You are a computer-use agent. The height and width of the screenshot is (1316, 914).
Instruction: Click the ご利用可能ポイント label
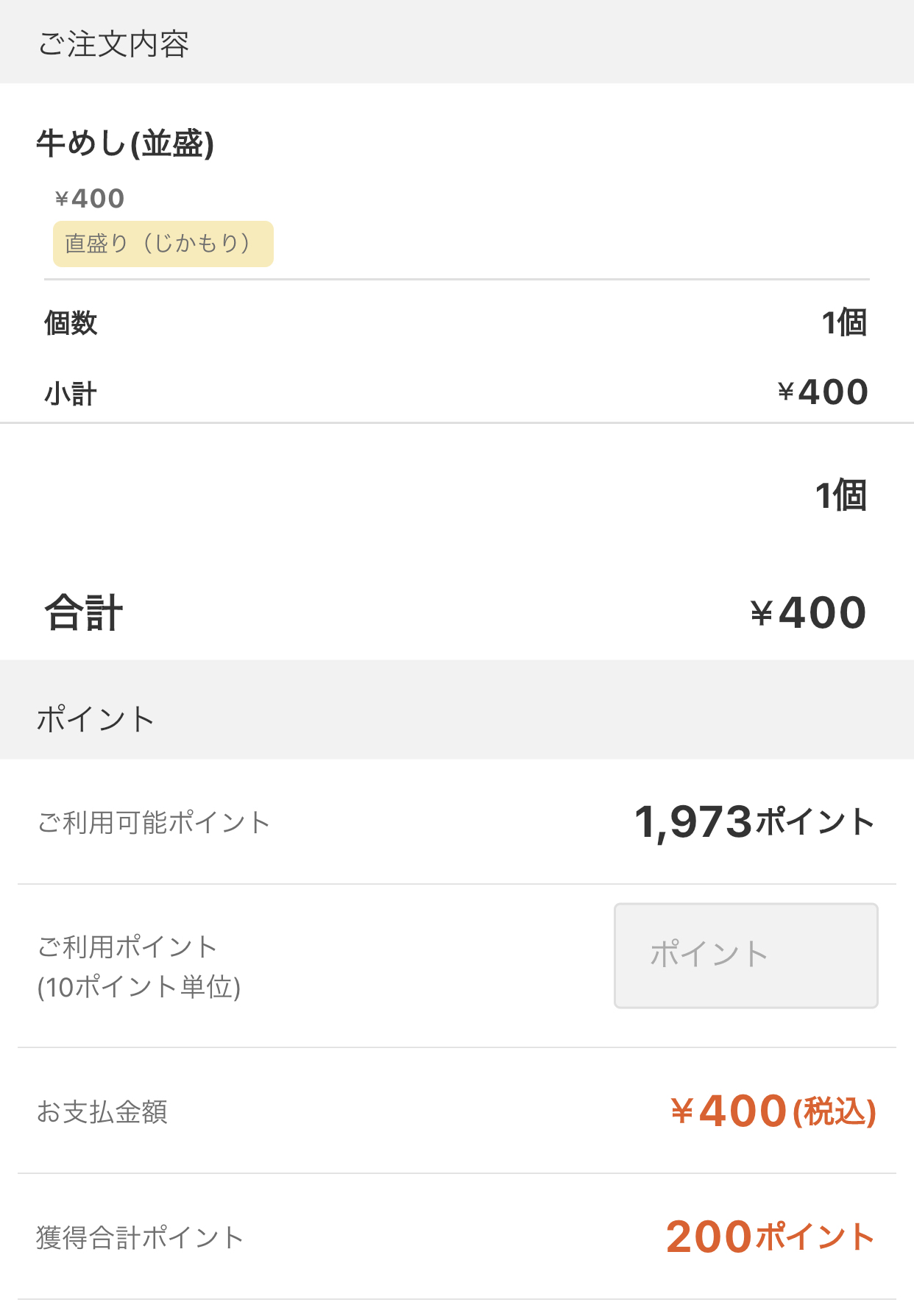154,822
